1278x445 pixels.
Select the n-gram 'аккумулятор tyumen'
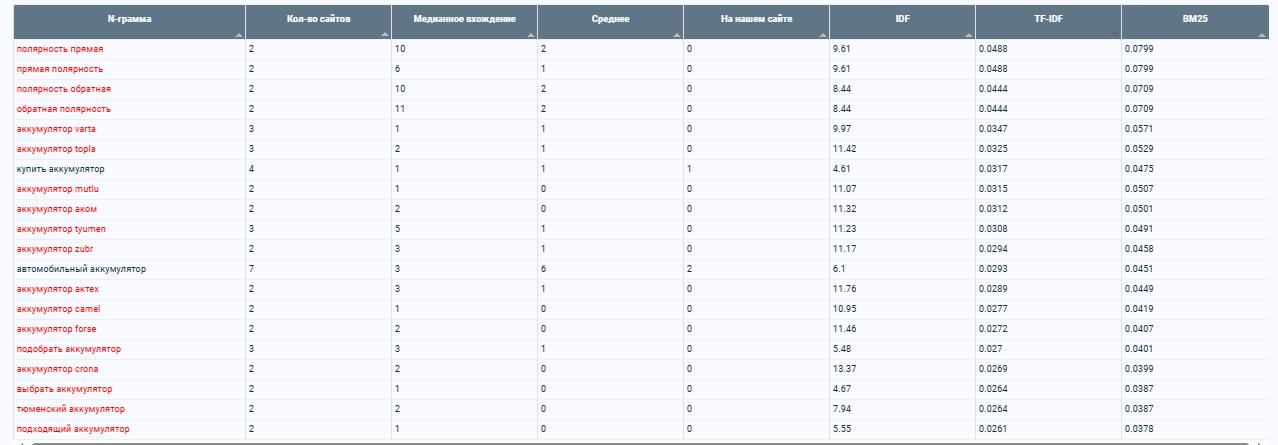pyautogui.click(x=61, y=229)
